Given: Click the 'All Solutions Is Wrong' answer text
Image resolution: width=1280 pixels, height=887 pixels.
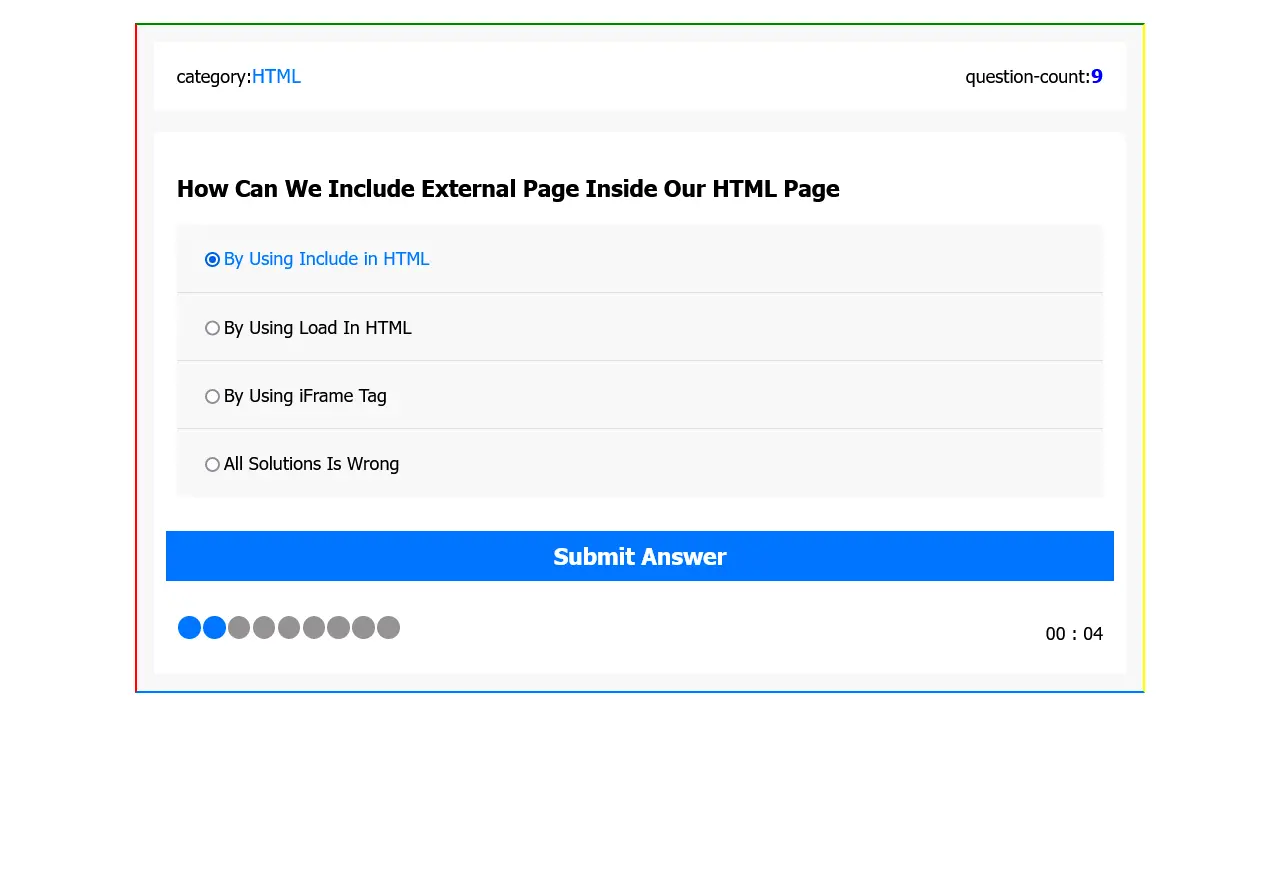Looking at the screenshot, I should tap(311, 464).
